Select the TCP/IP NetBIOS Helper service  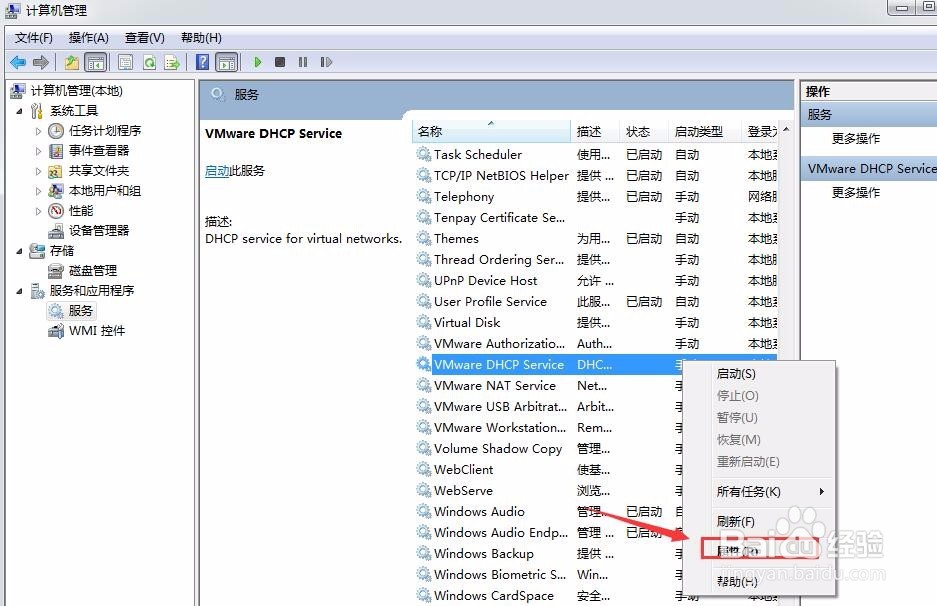pos(596,176)
